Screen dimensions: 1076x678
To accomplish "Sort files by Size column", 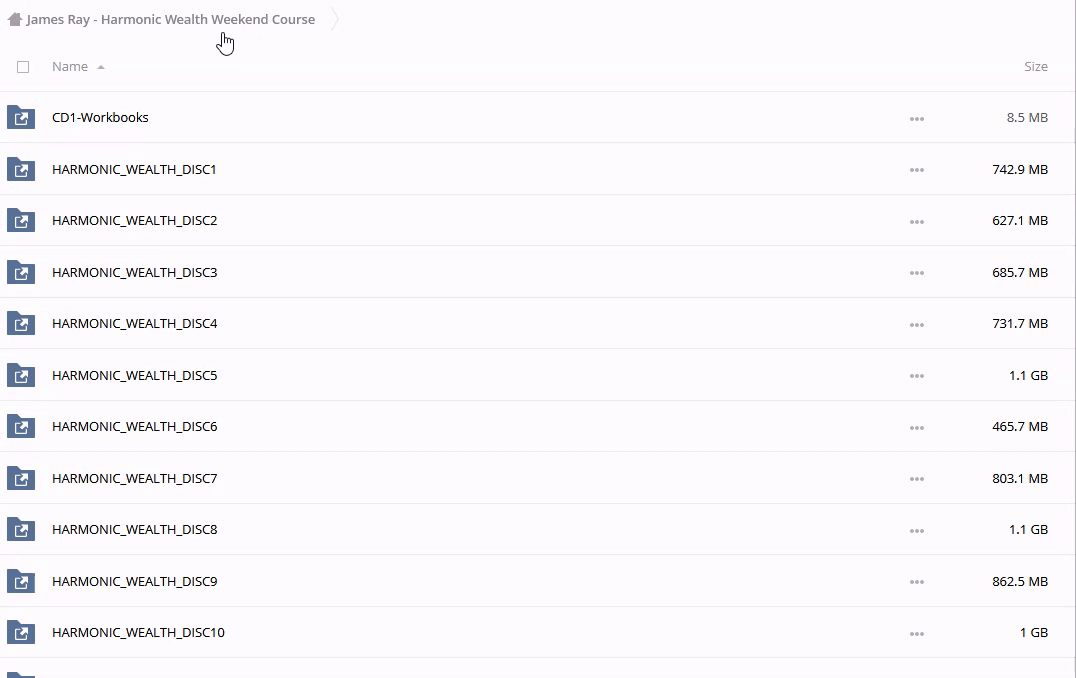I will 1035,67.
